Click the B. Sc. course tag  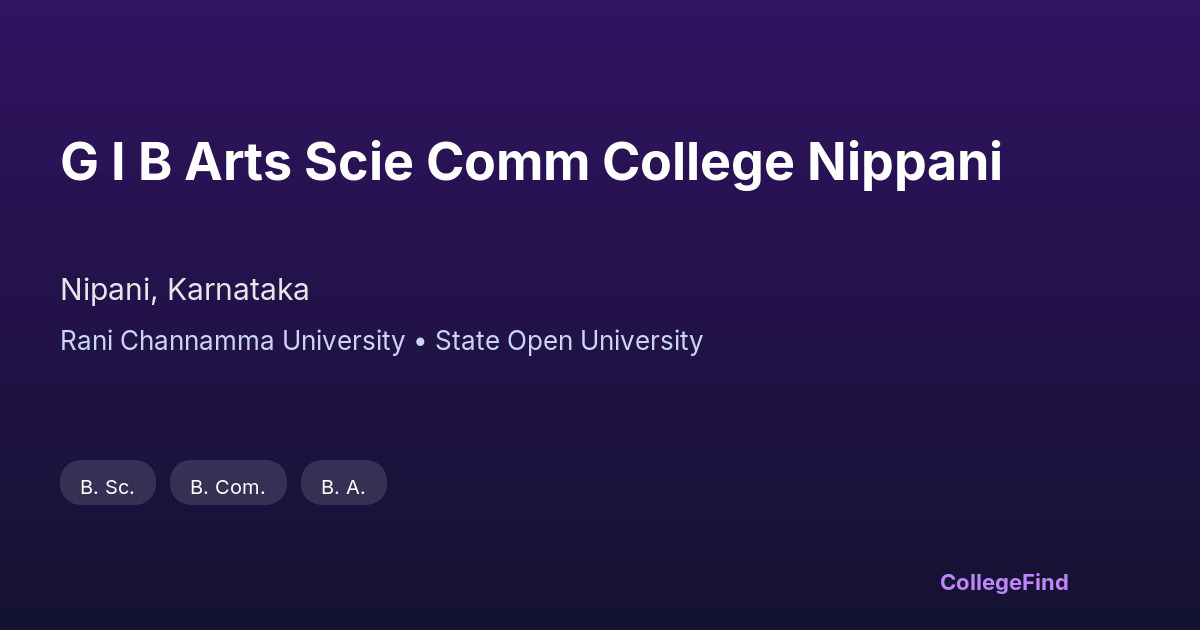tap(108, 487)
